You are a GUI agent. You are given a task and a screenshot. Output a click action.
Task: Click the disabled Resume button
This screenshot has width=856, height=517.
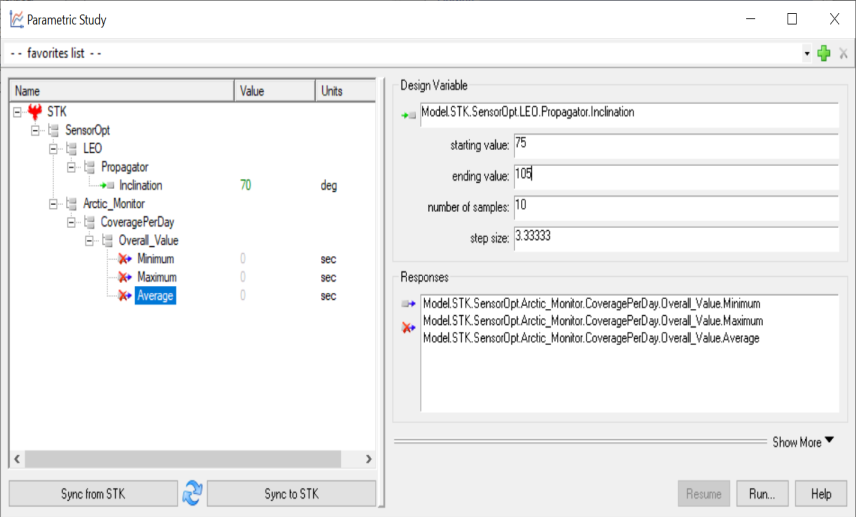coord(704,494)
